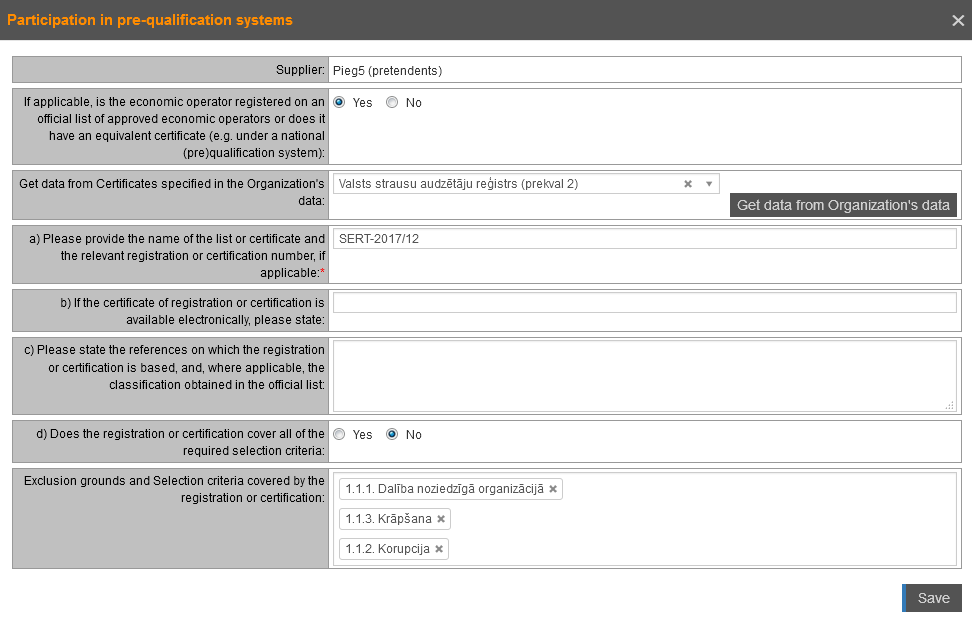Click the '1.1.3. Krāpšana' tag label
Screen dimensions: 972x621
click(388, 519)
